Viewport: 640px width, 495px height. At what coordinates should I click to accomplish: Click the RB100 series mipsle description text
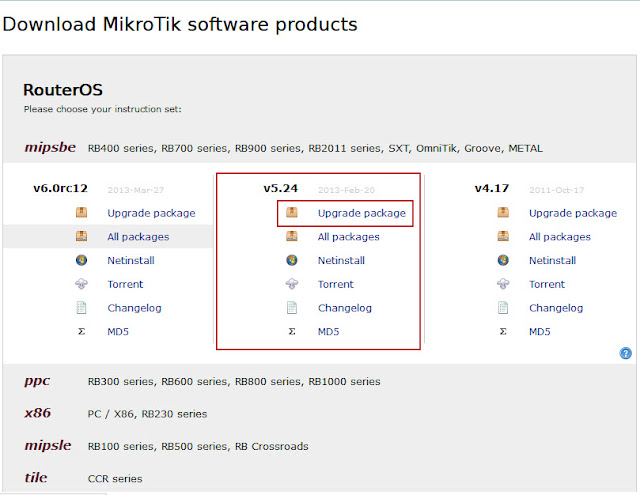tap(198, 446)
